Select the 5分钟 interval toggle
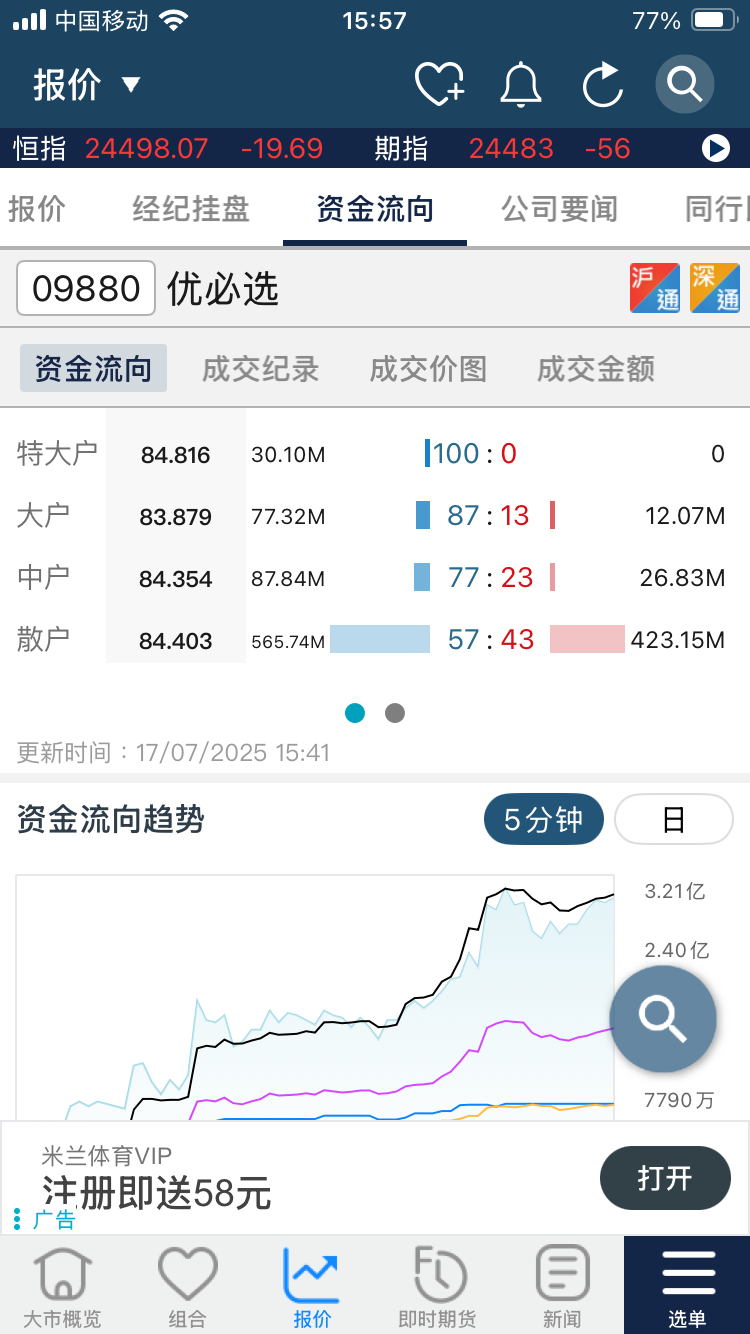750x1334 pixels. pyautogui.click(x=544, y=820)
